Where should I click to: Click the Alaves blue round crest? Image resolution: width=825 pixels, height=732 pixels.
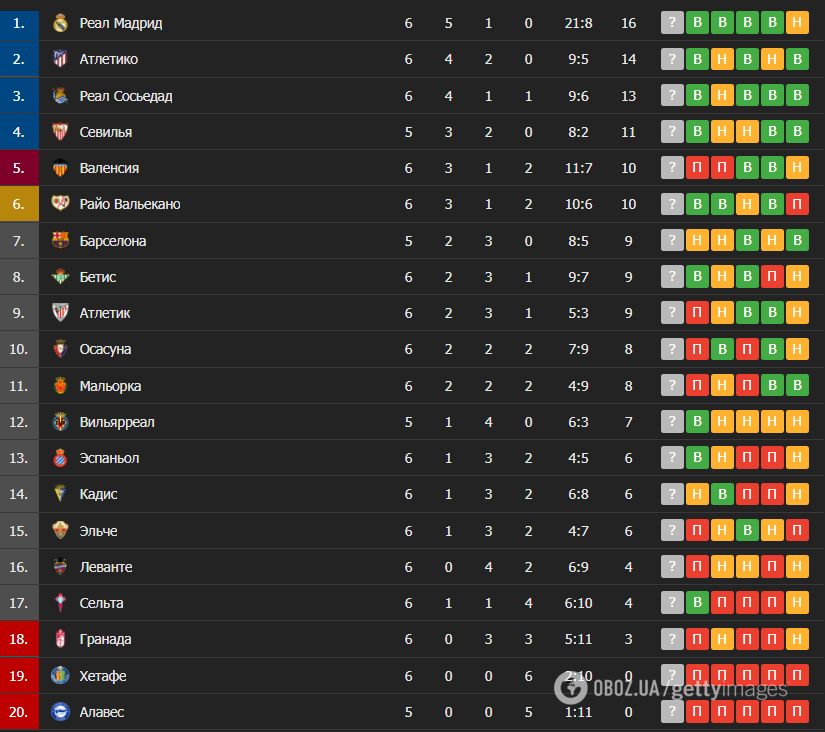point(61,711)
